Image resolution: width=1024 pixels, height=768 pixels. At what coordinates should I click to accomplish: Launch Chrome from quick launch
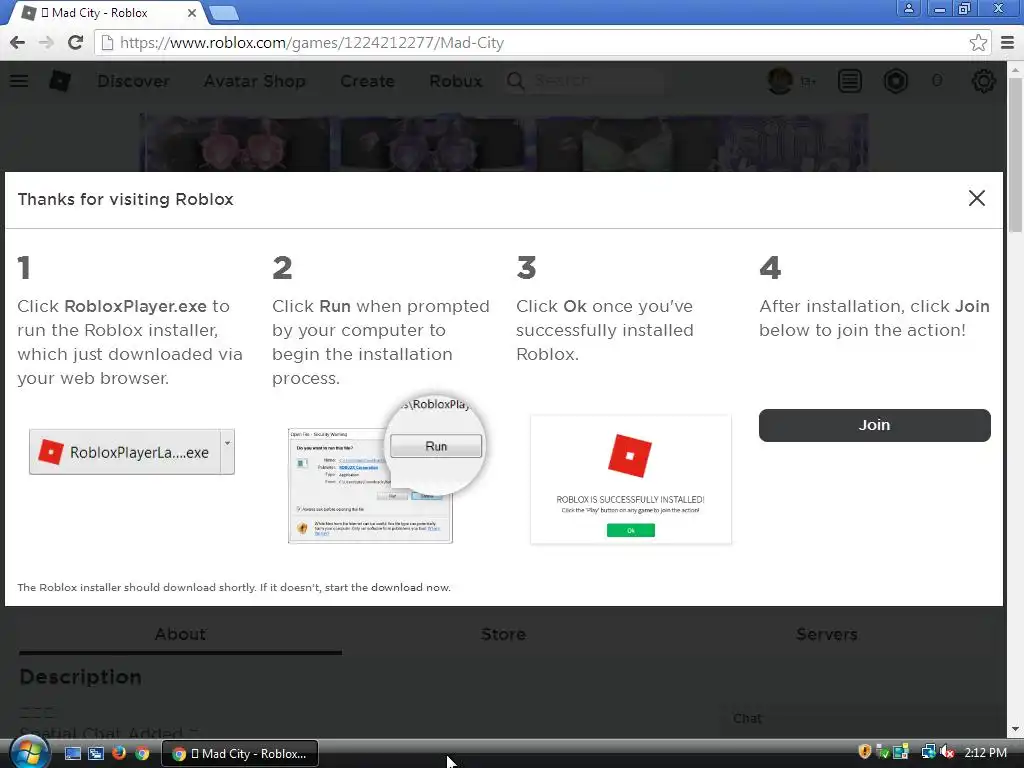(142, 754)
